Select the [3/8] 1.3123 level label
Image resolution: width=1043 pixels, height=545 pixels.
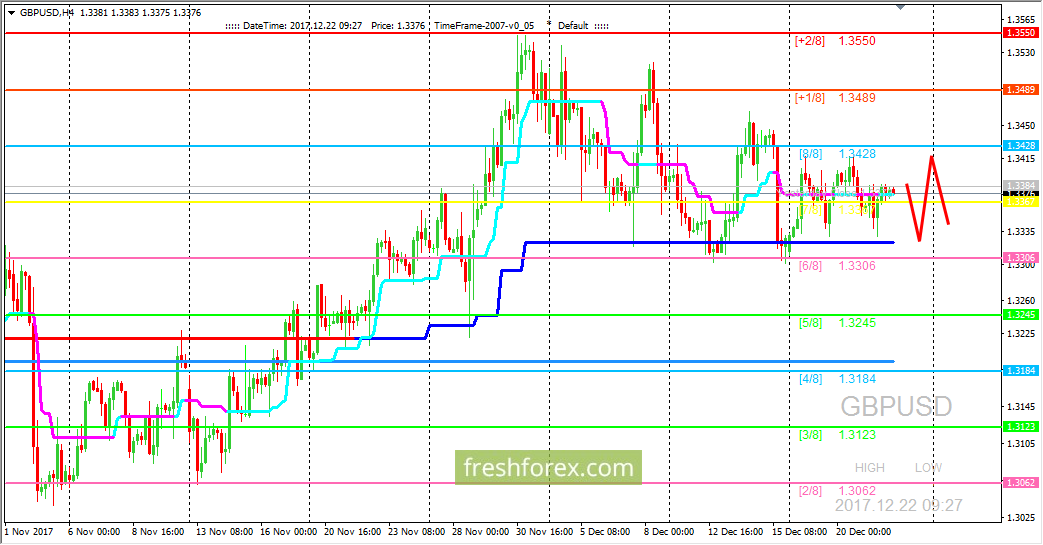click(837, 435)
